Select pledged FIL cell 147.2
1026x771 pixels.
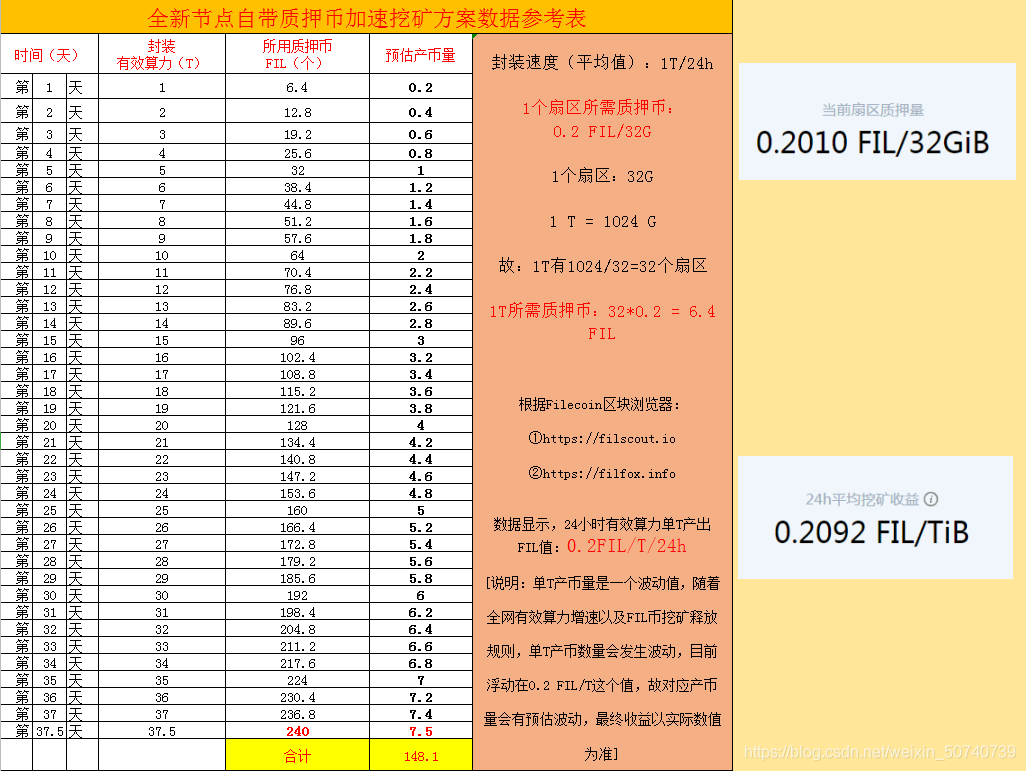coord(297,476)
